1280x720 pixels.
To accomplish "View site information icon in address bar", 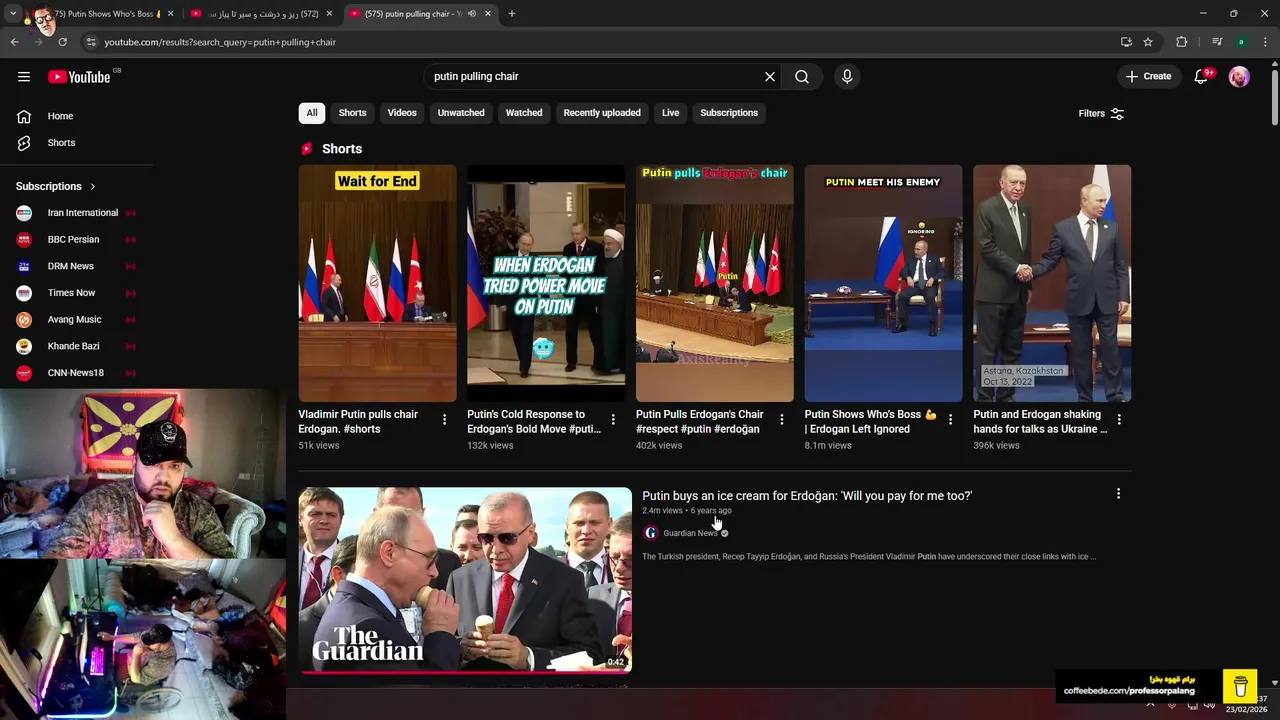I will (x=91, y=42).
